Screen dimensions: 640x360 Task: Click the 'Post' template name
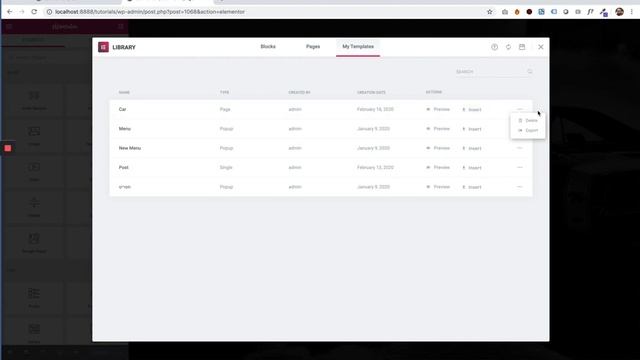tap(124, 167)
